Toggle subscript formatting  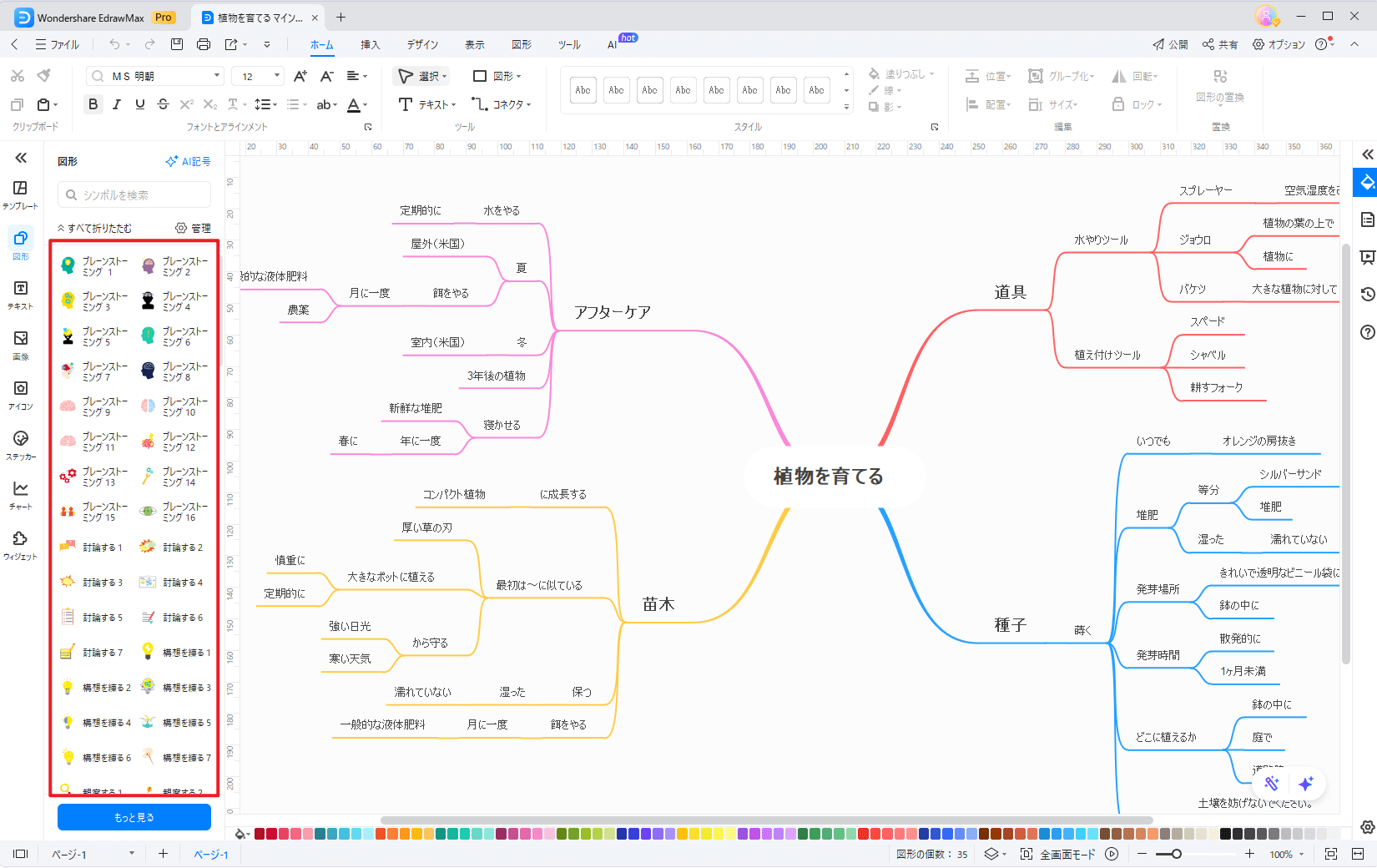209,104
